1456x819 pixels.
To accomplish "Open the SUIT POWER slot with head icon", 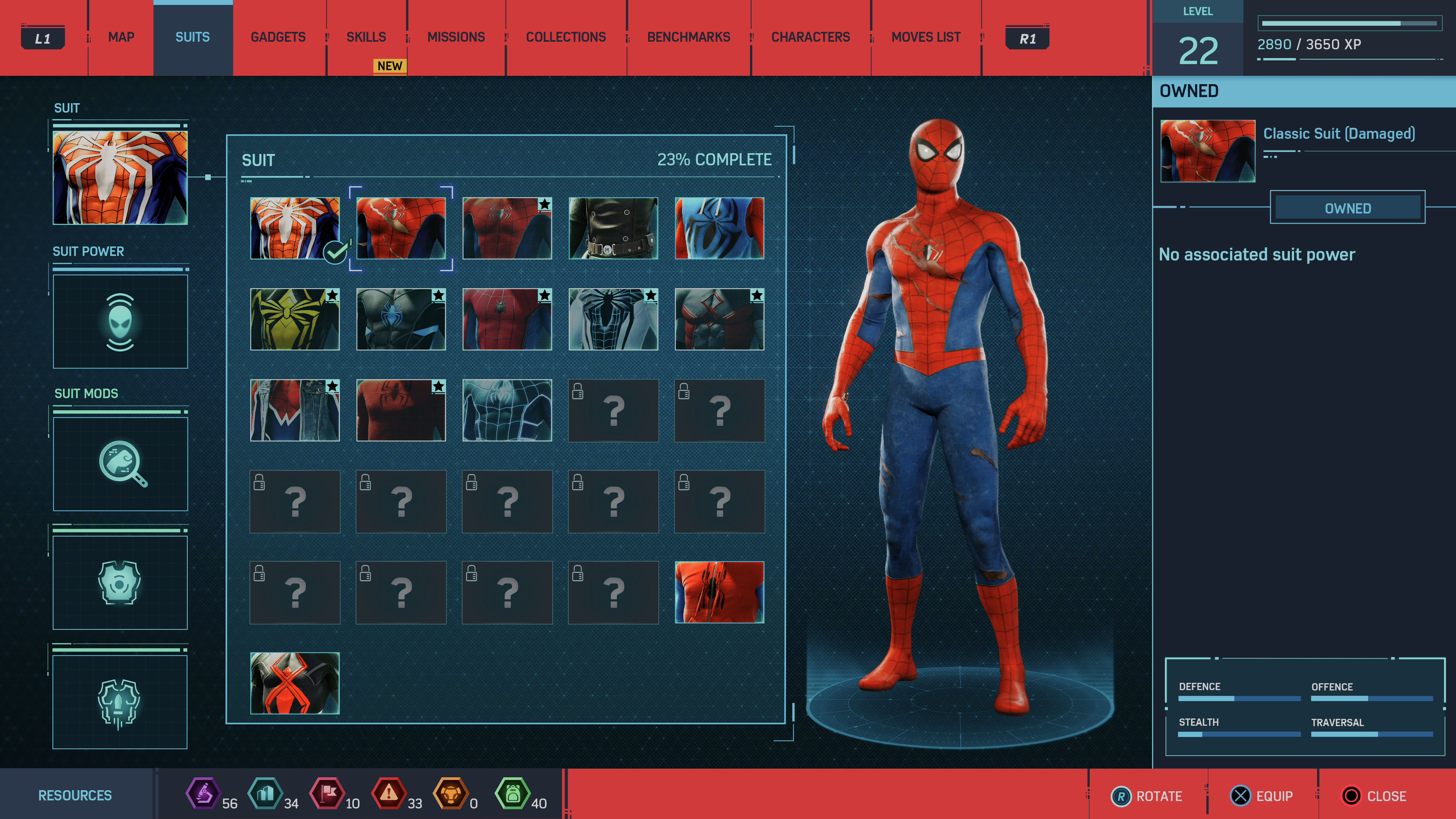I will 121,322.
